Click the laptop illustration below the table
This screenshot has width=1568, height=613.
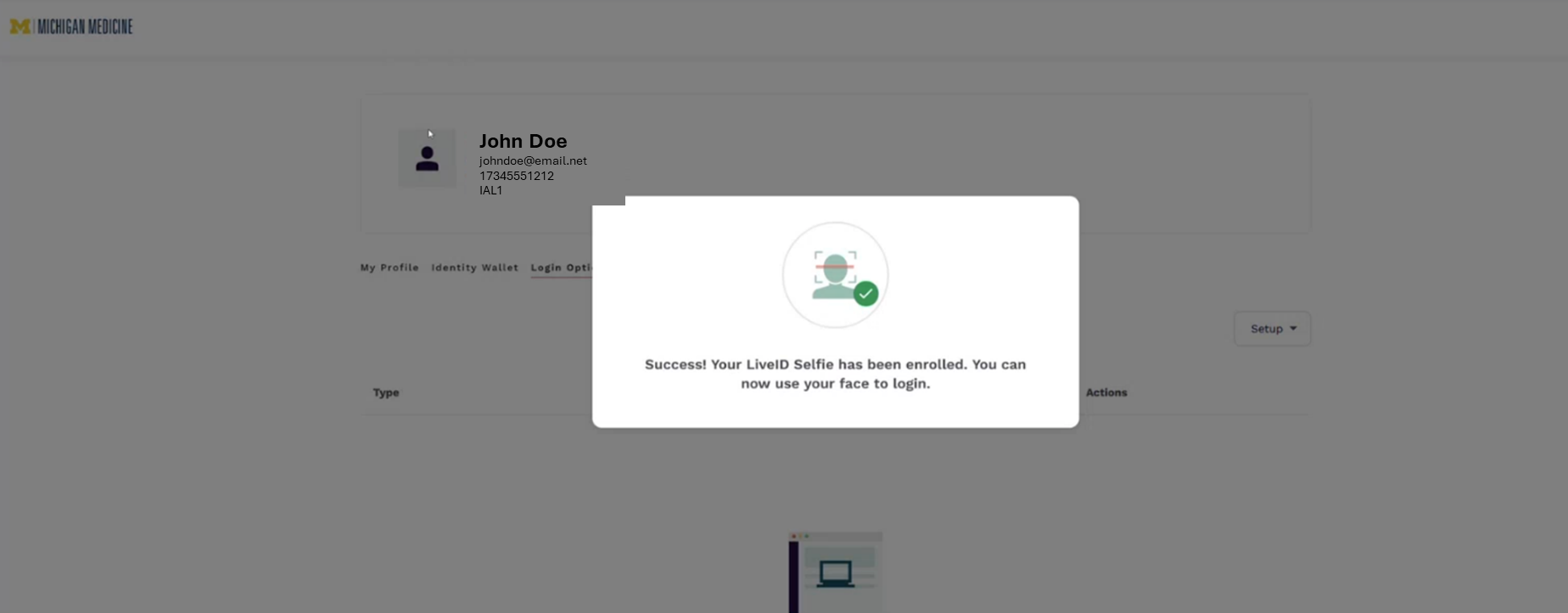pyautogui.click(x=836, y=572)
